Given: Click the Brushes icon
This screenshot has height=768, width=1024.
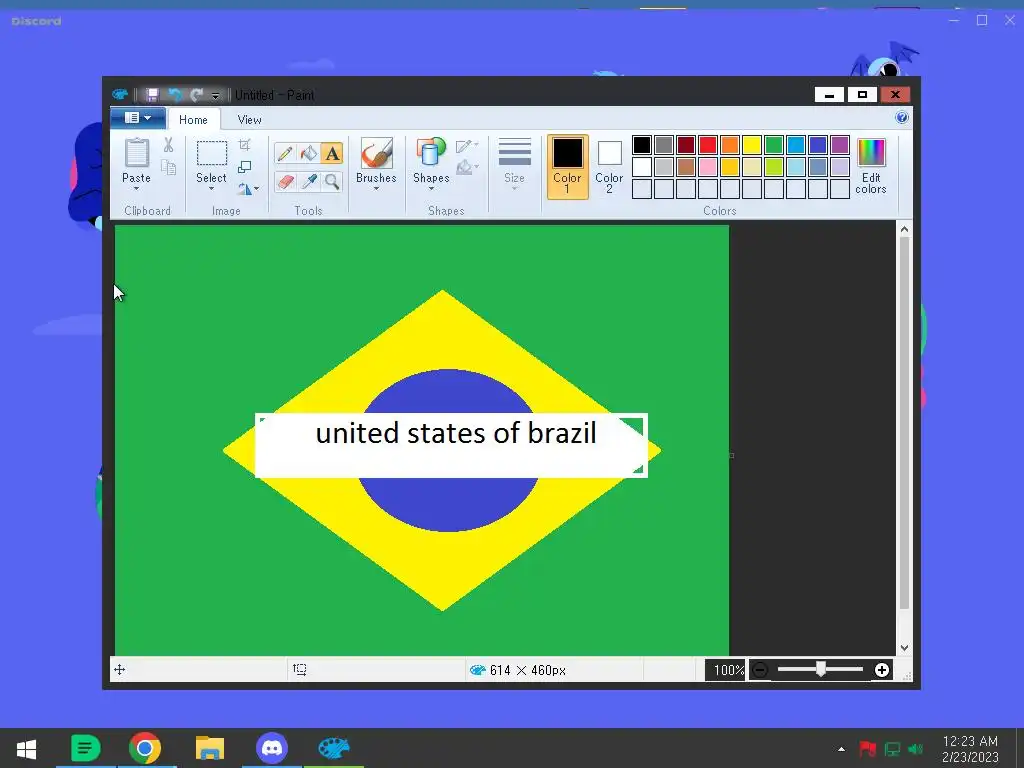Looking at the screenshot, I should coord(377,153).
